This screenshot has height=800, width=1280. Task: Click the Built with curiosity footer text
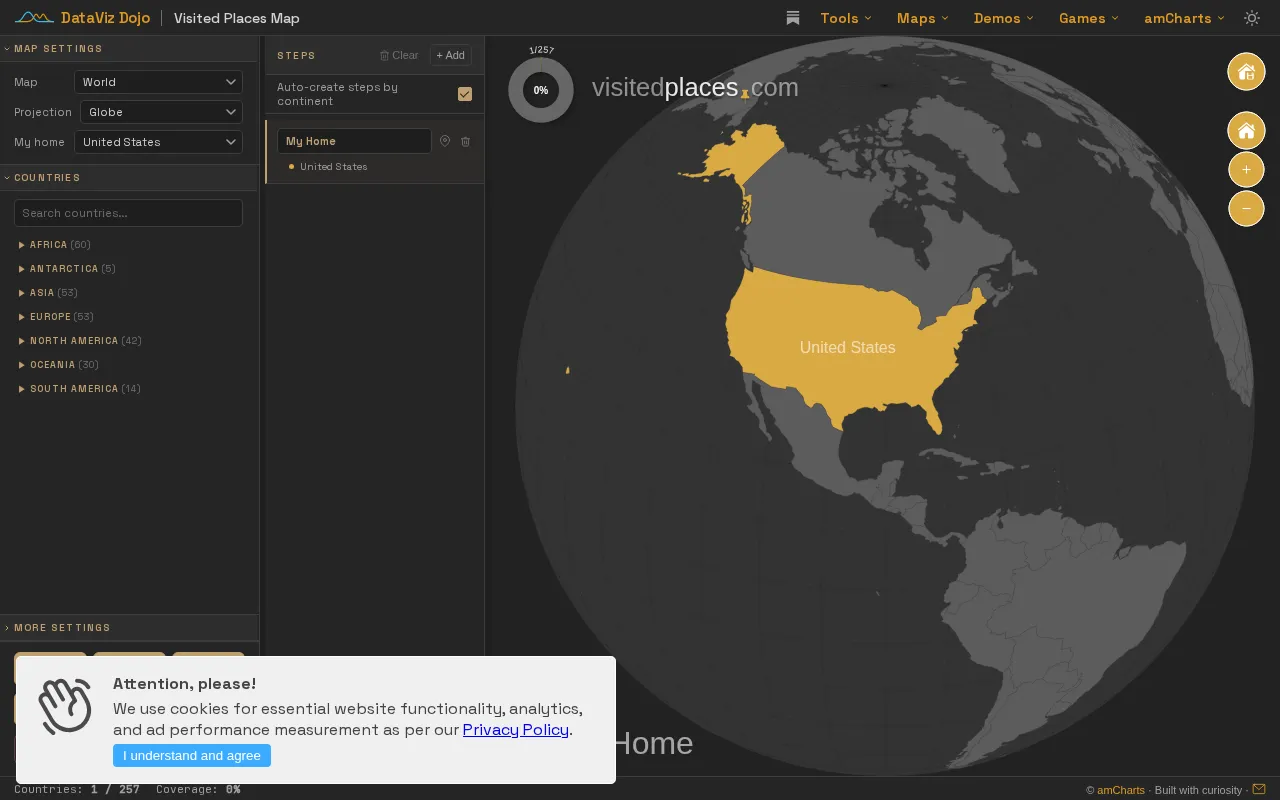tap(1198, 789)
